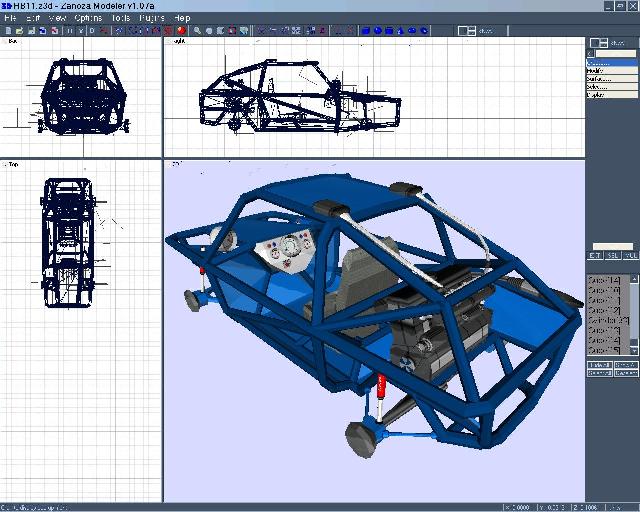Screen dimensions: 640x512
Task: Toggle the MUL multi-select button
Action: click(629, 257)
